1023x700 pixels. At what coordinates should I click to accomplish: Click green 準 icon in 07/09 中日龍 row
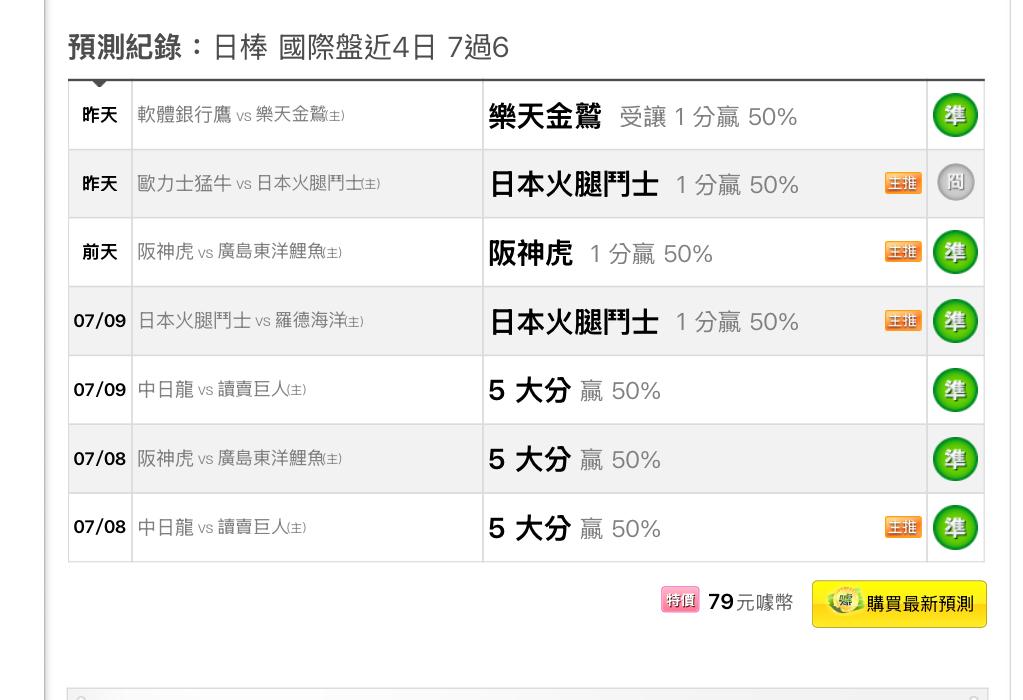click(955, 390)
